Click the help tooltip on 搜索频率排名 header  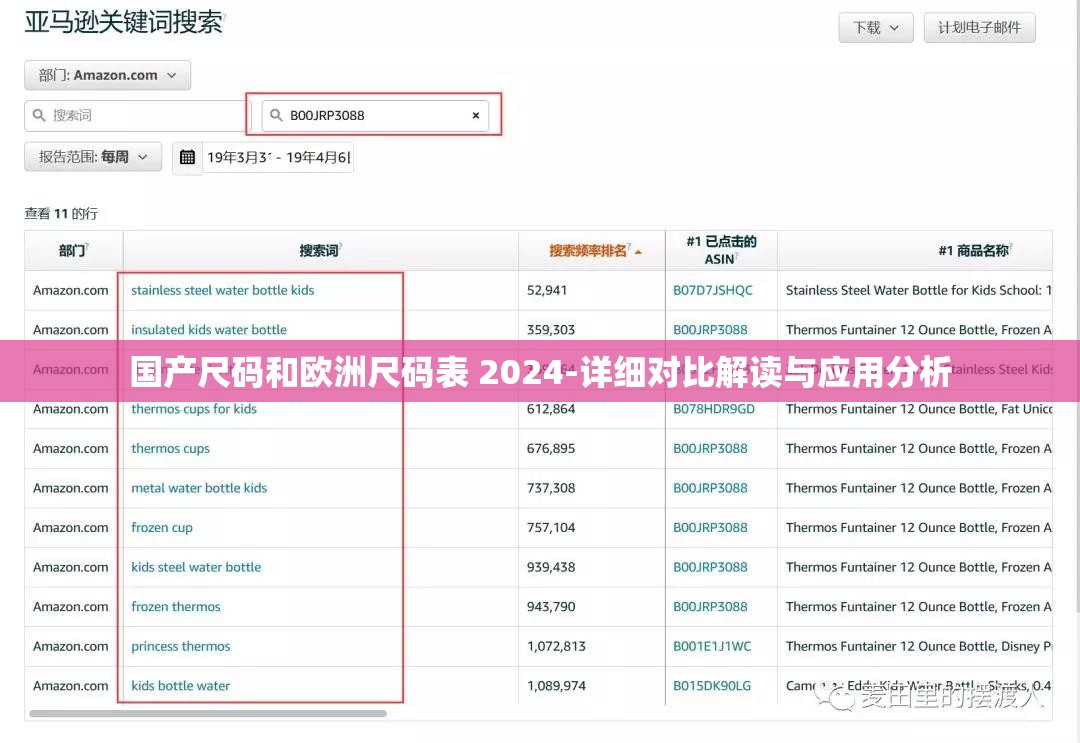tap(627, 245)
